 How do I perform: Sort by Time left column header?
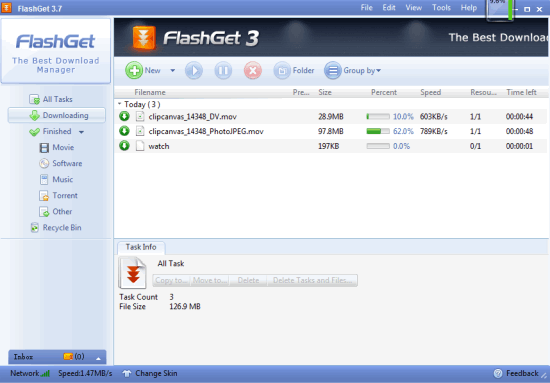coord(521,93)
